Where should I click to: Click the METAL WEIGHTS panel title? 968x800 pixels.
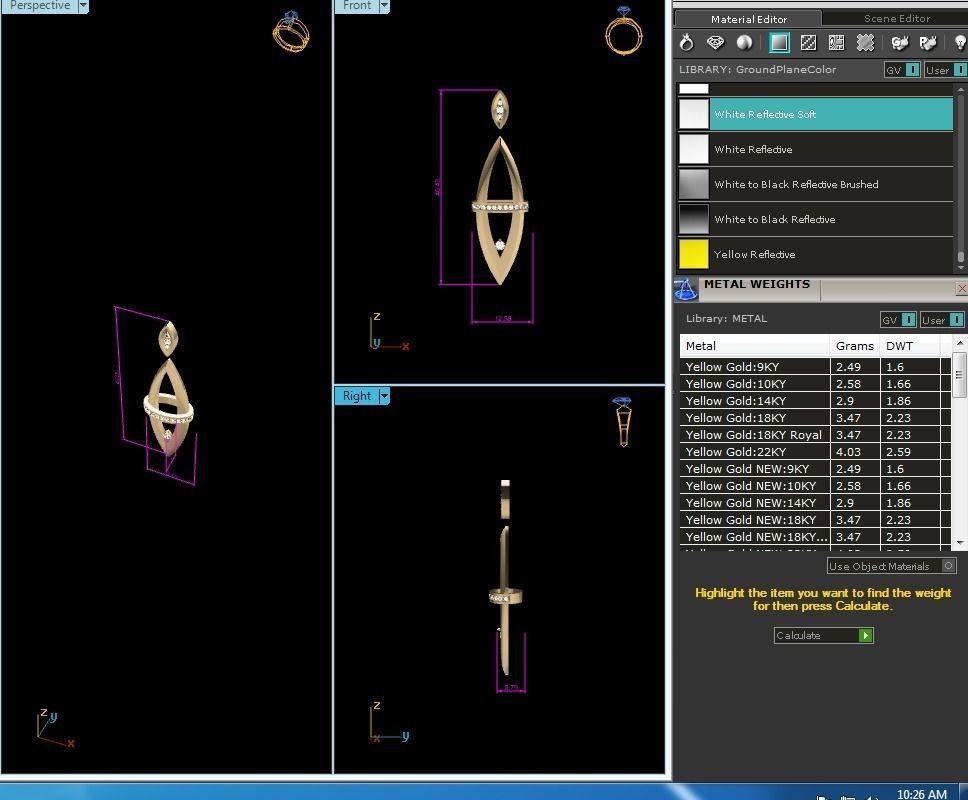[757, 284]
